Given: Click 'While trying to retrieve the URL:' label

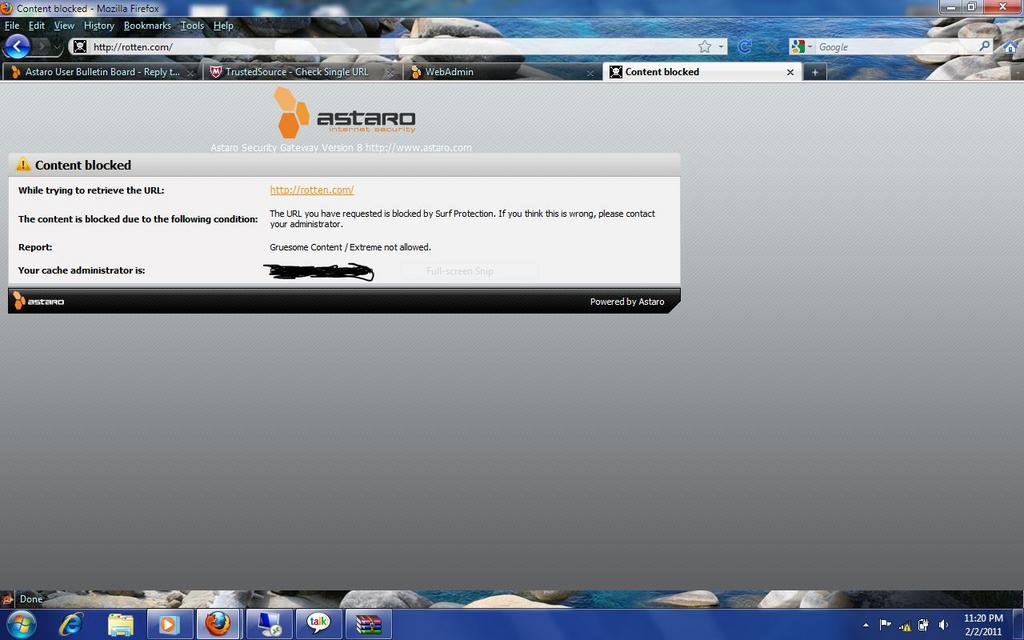Looking at the screenshot, I should [x=91, y=191].
